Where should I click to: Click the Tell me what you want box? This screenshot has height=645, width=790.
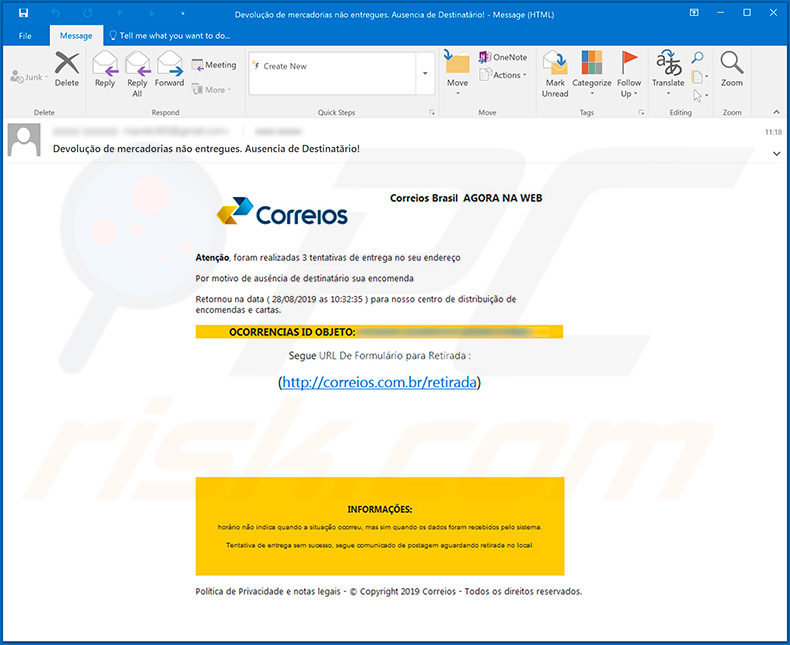click(170, 36)
